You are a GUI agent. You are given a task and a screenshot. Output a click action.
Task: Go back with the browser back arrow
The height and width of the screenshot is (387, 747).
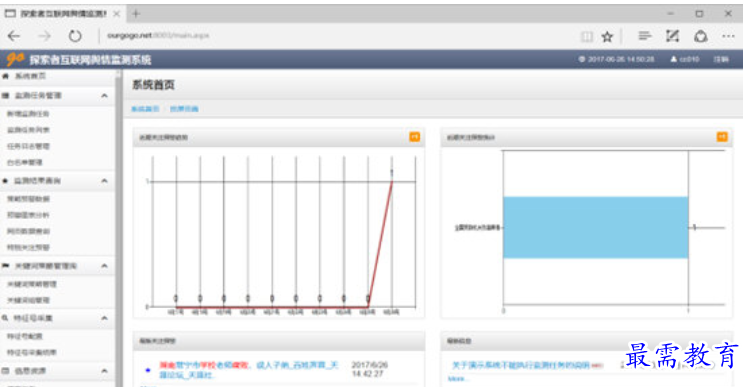14,36
